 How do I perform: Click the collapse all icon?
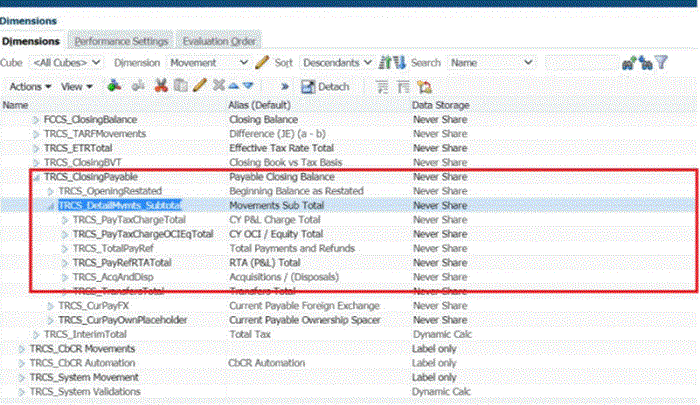click(x=403, y=87)
